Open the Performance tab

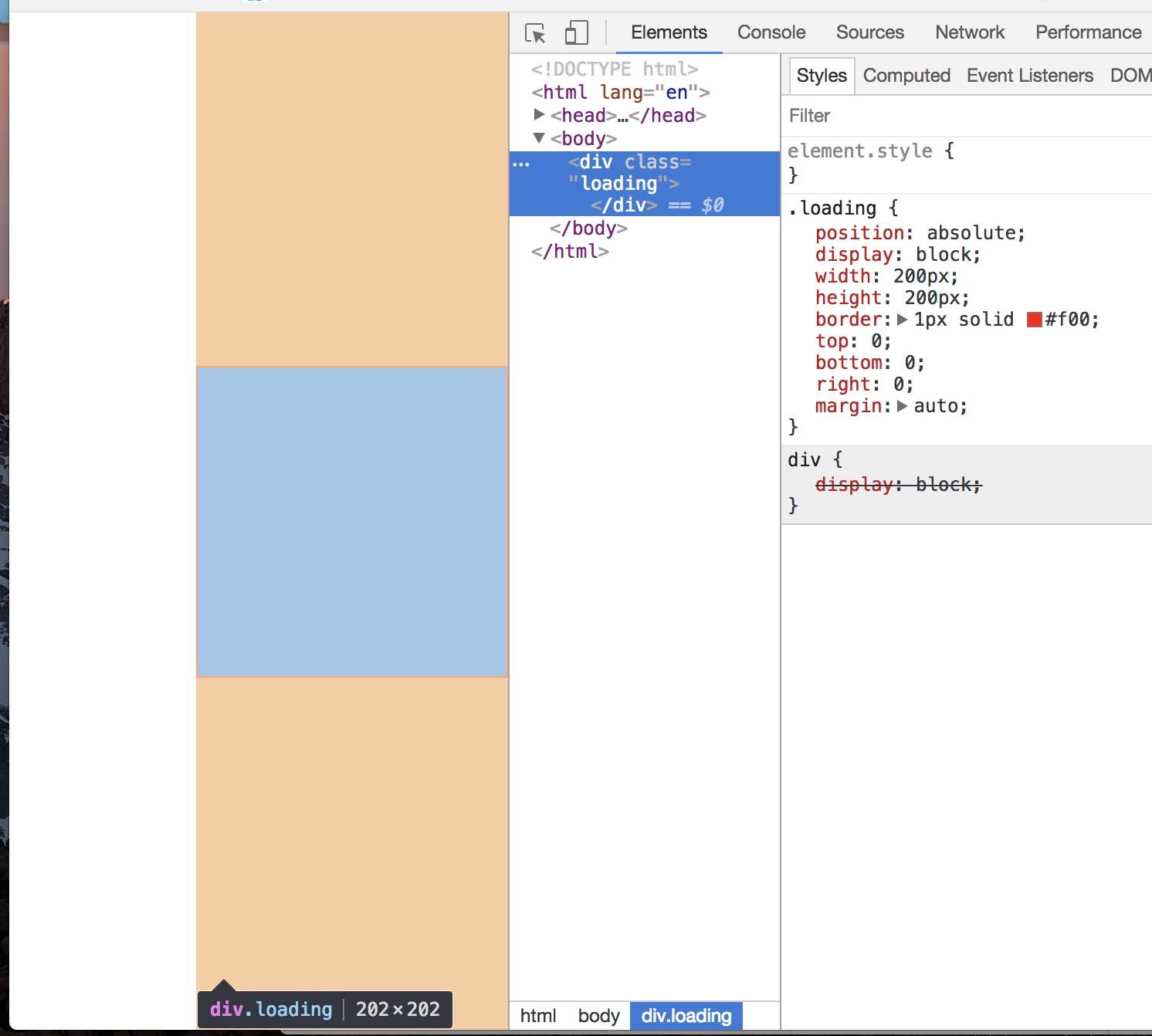pyautogui.click(x=1088, y=32)
